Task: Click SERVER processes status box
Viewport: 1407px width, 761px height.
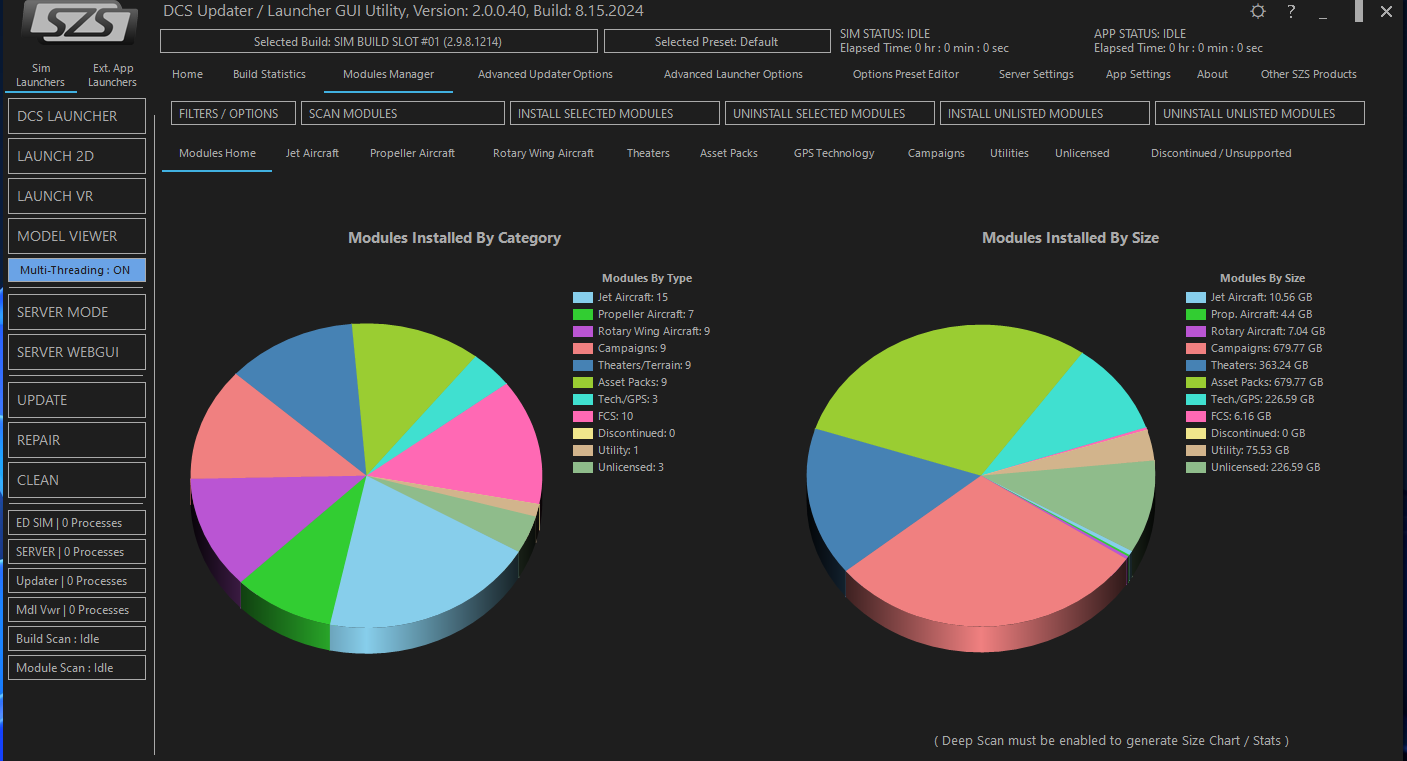Action: (x=77, y=552)
